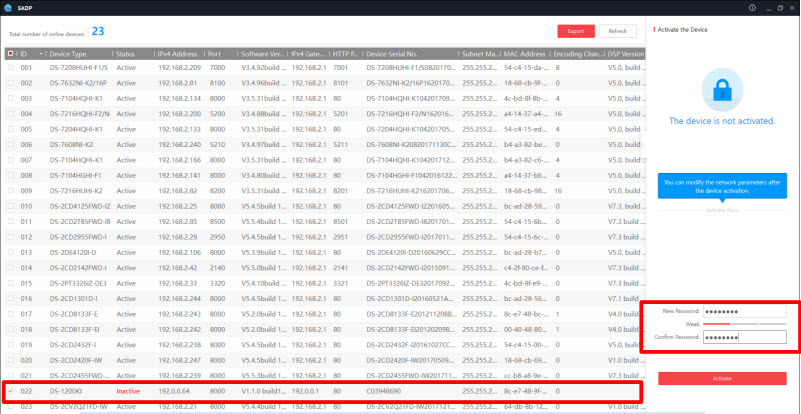Click into the Confirm Password field
Screen dimensions: 801x414
tap(743, 338)
